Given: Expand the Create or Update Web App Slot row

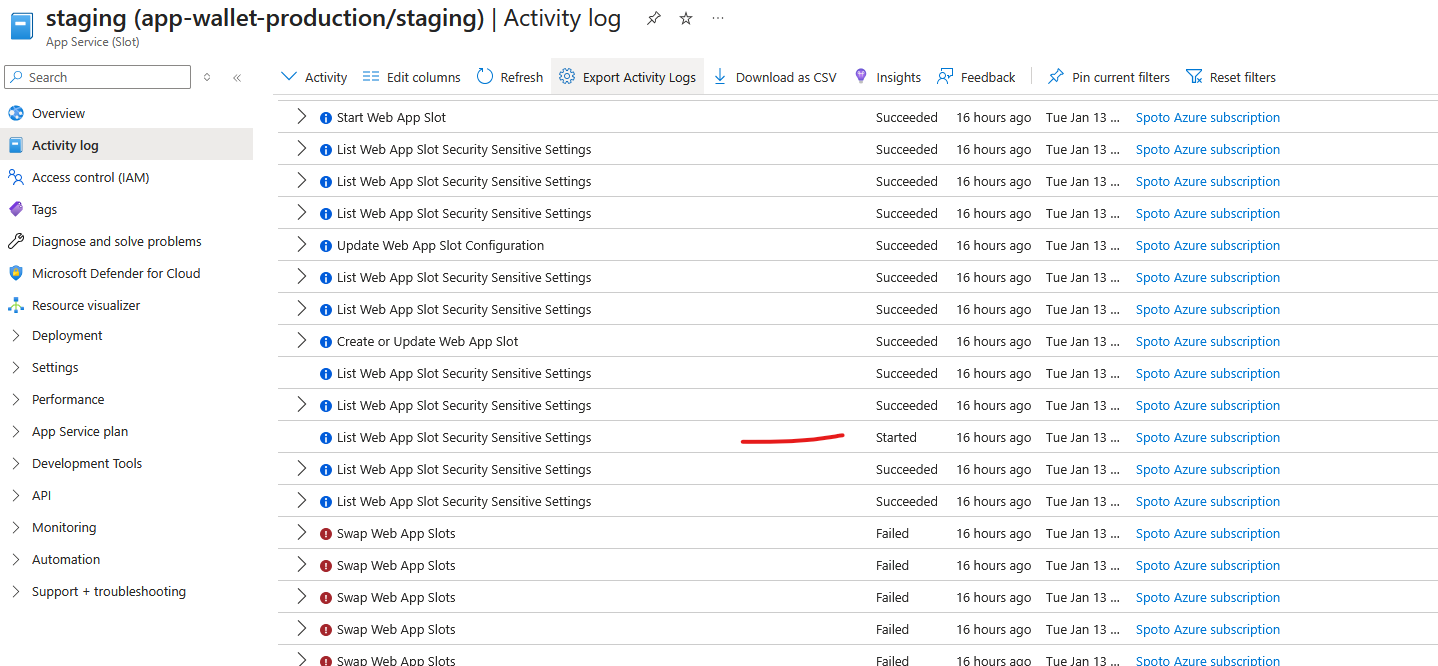Looking at the screenshot, I should tap(302, 341).
